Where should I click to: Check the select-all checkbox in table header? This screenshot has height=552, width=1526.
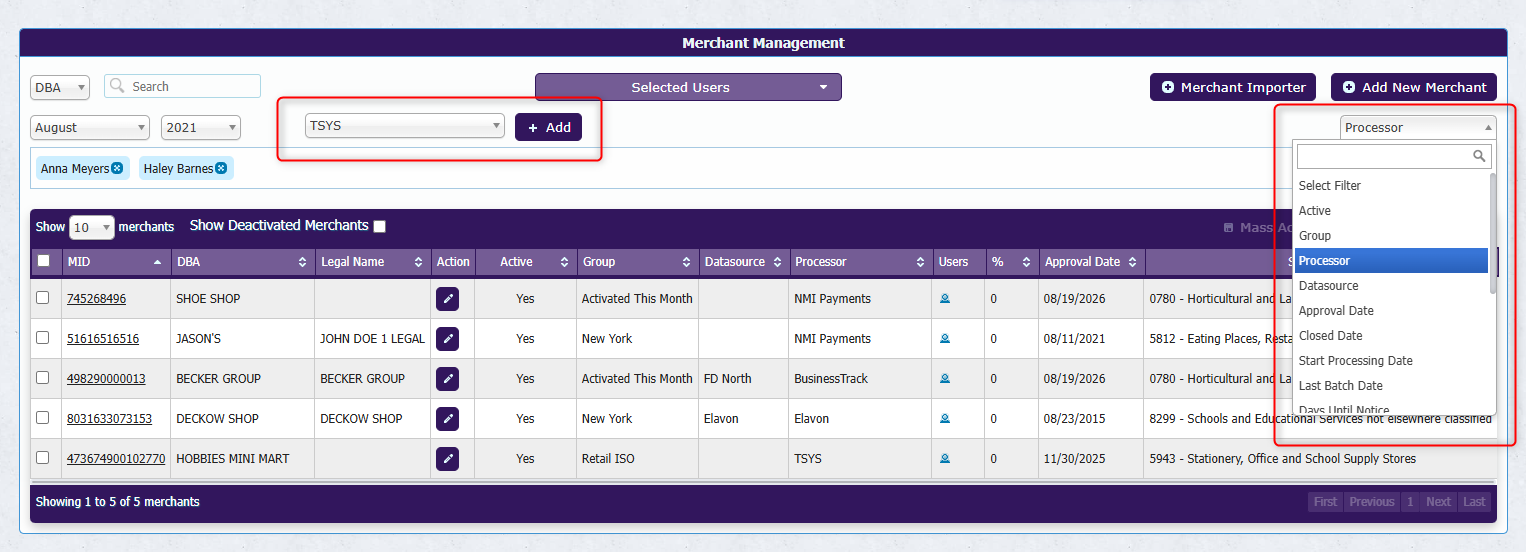pyautogui.click(x=43, y=261)
